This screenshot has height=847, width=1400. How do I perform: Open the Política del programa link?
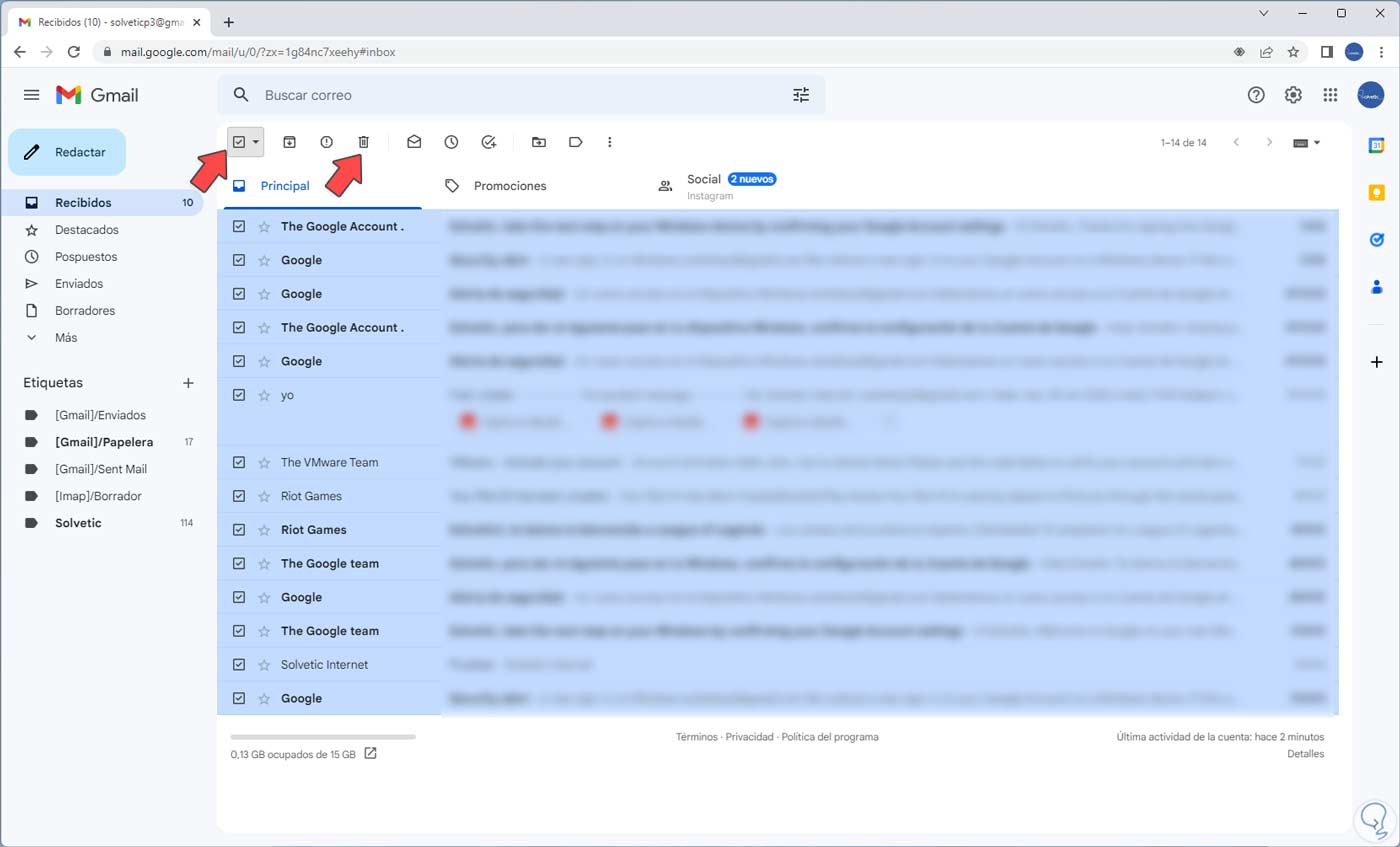[830, 737]
